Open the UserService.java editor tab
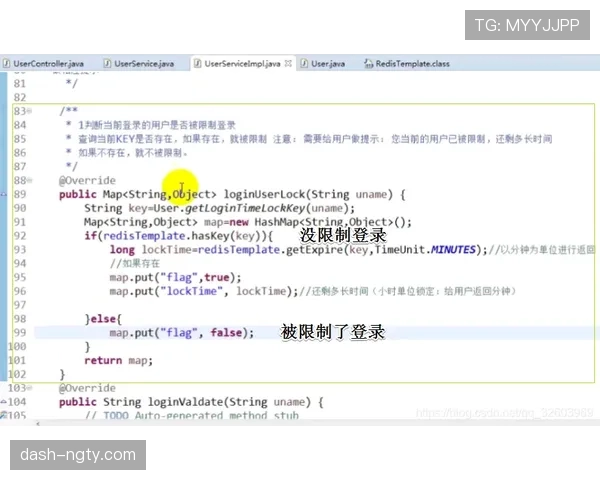 coord(139,64)
